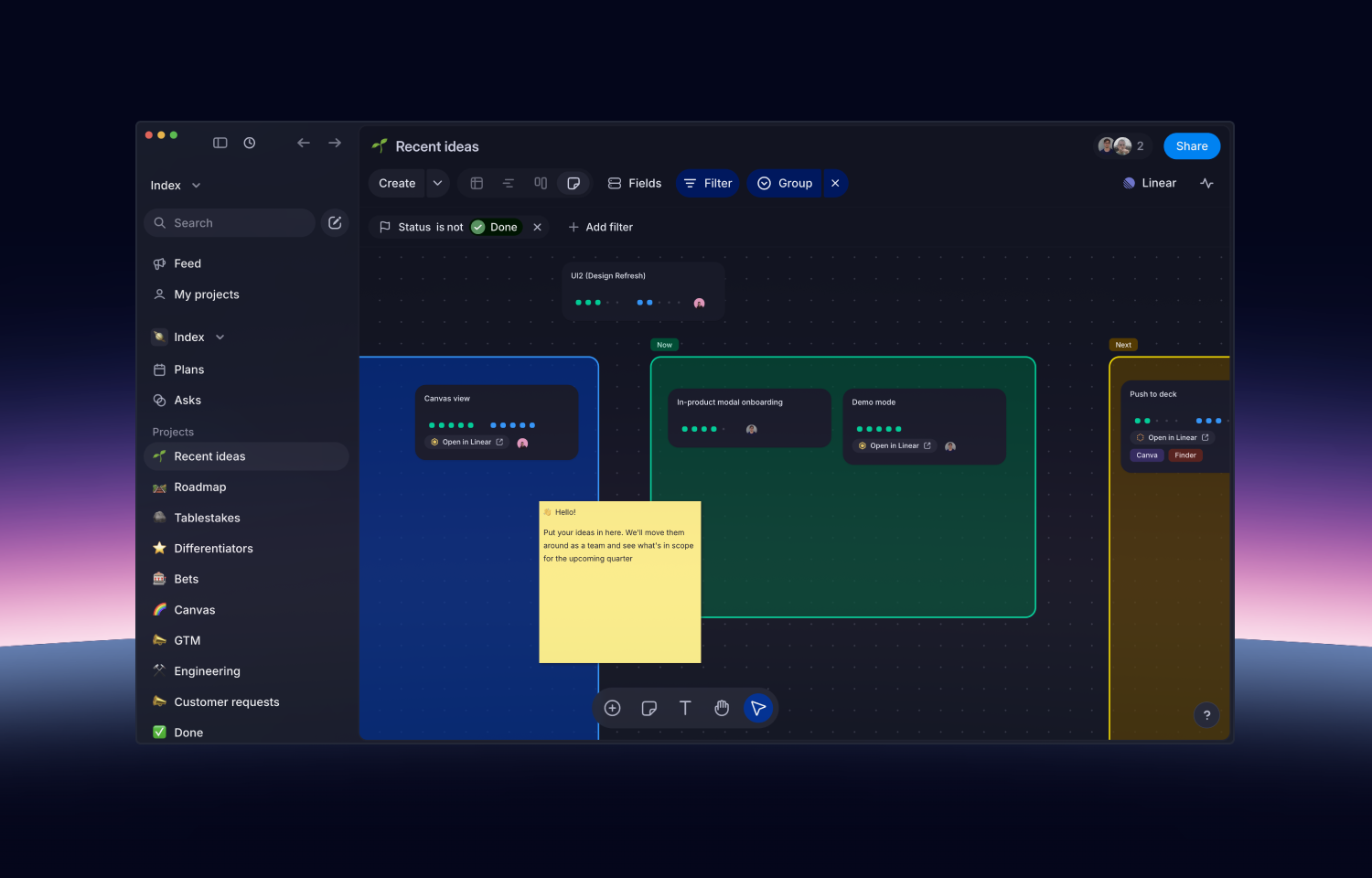
Task: Open the Canvas view card
Action: (497, 422)
